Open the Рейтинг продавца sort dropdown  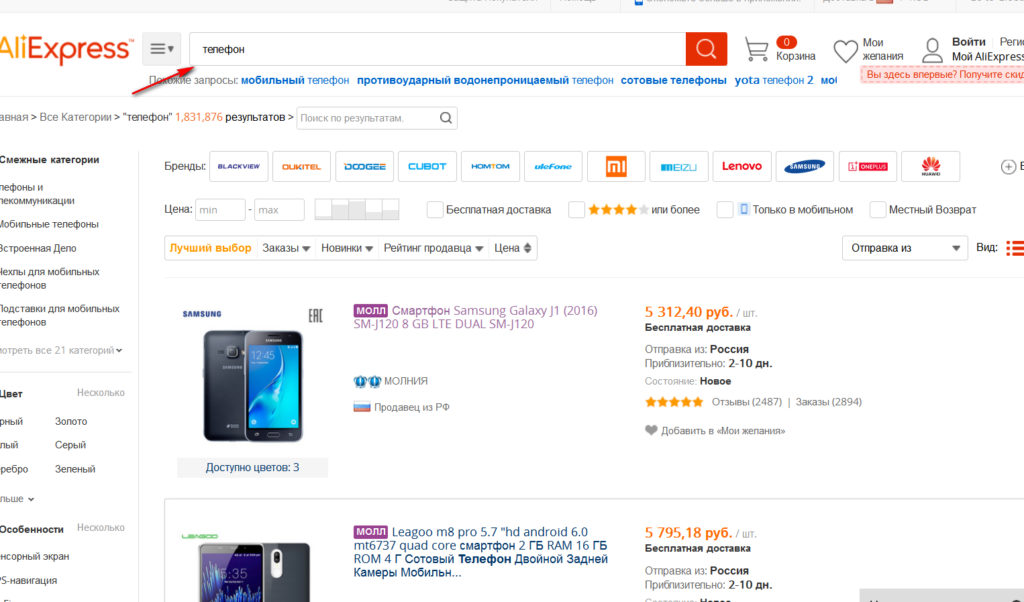(x=434, y=248)
